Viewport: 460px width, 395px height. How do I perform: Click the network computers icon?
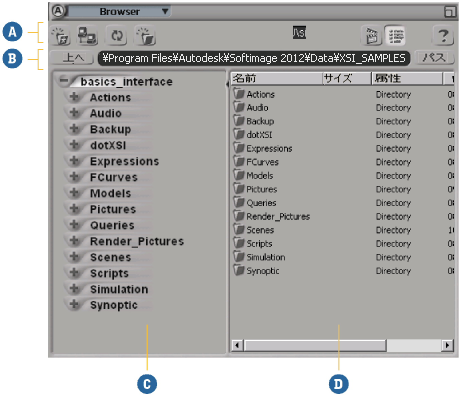point(87,35)
